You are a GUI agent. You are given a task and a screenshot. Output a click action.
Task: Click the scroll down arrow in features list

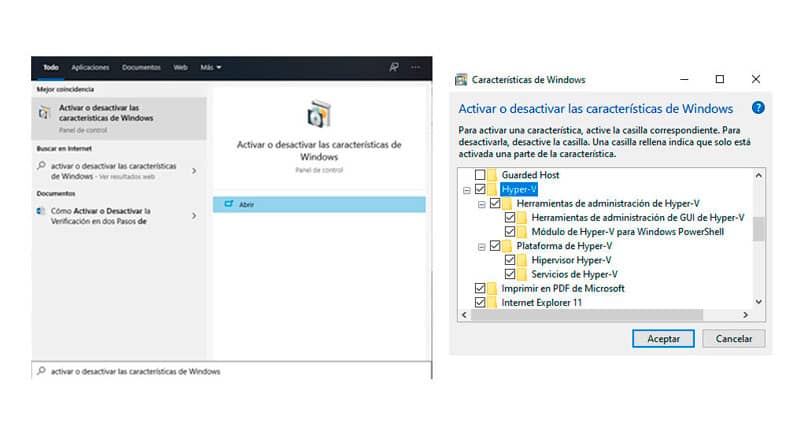click(x=758, y=302)
